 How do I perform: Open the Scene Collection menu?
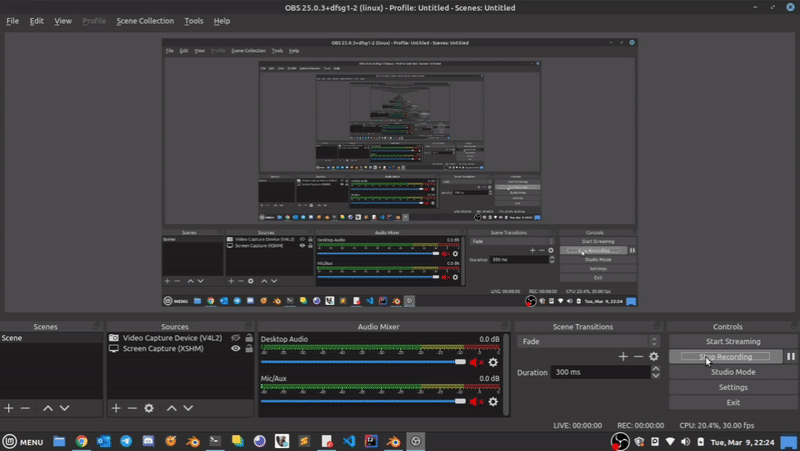click(x=145, y=21)
